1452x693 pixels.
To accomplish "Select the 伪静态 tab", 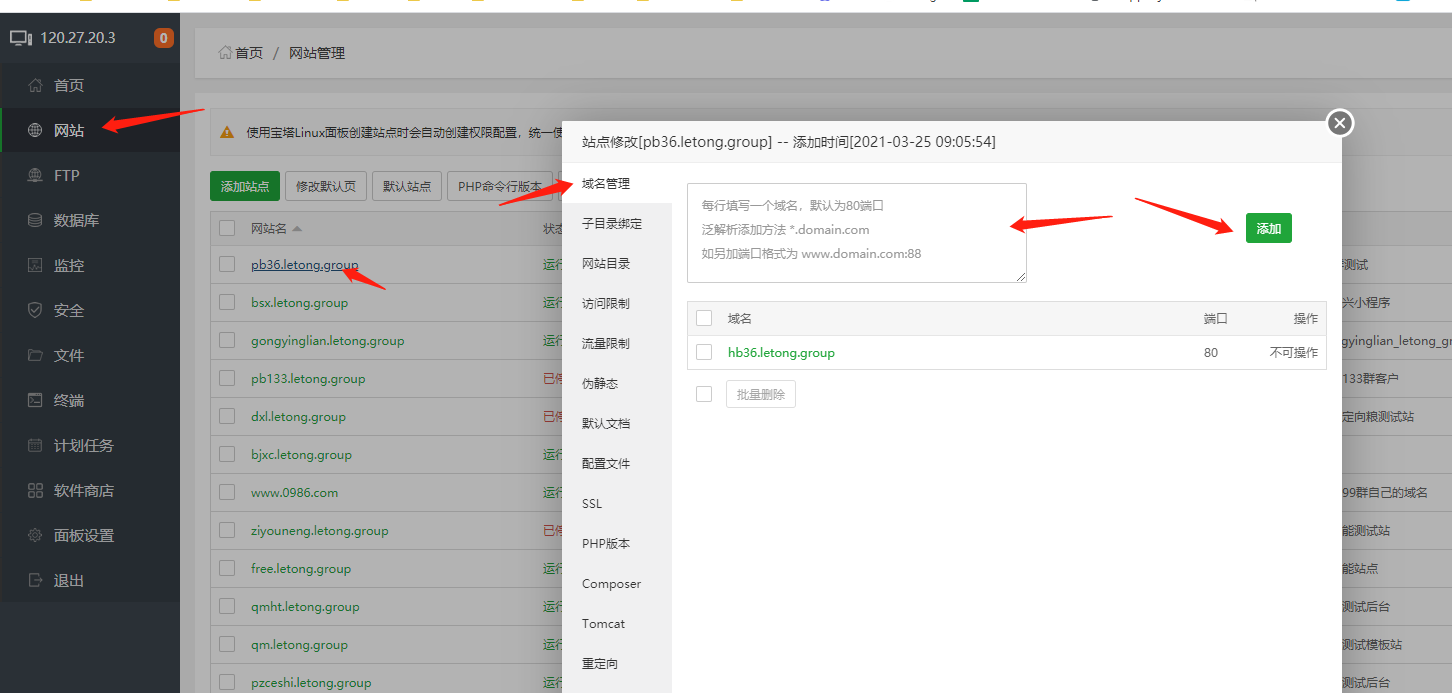I will (617, 384).
